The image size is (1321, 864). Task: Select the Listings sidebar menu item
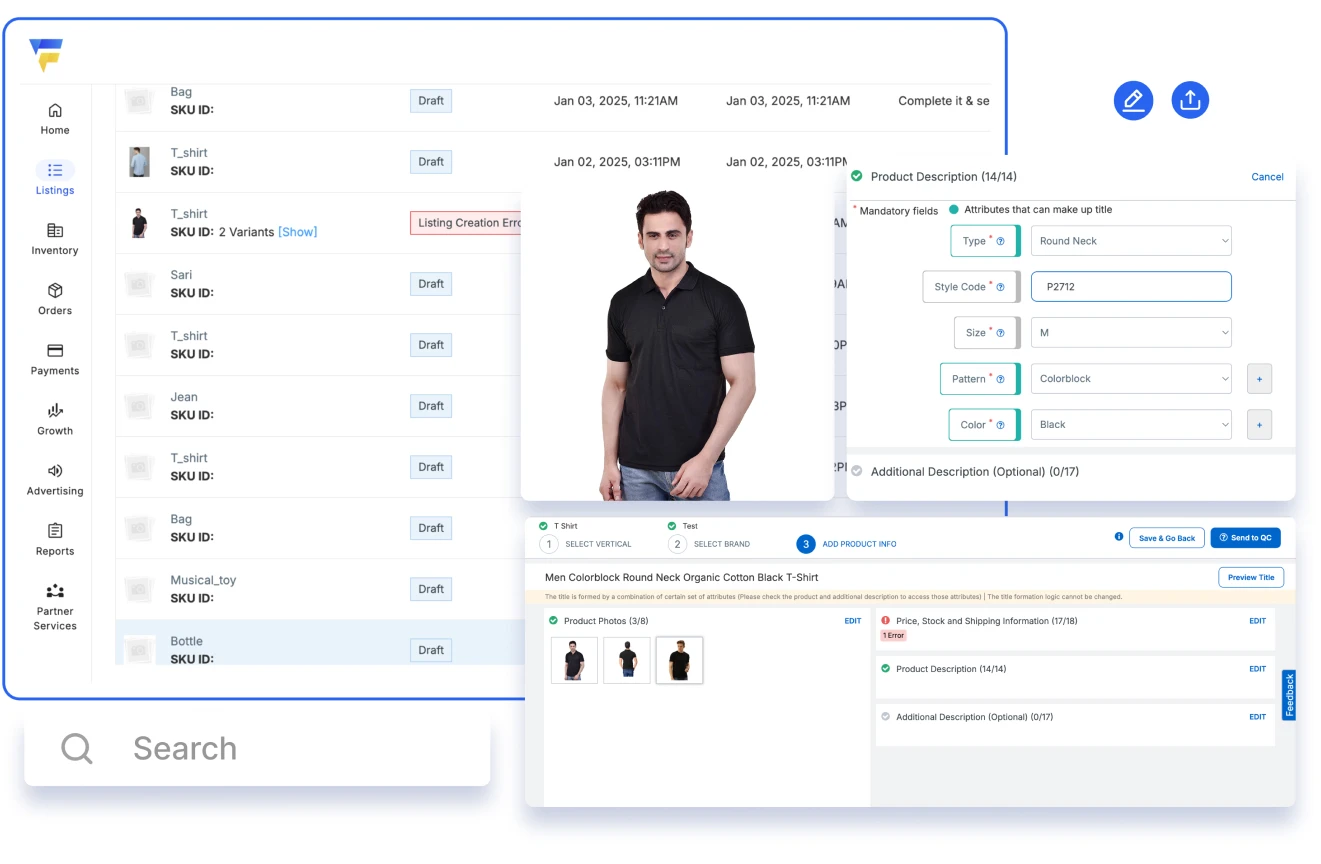[x=55, y=178]
